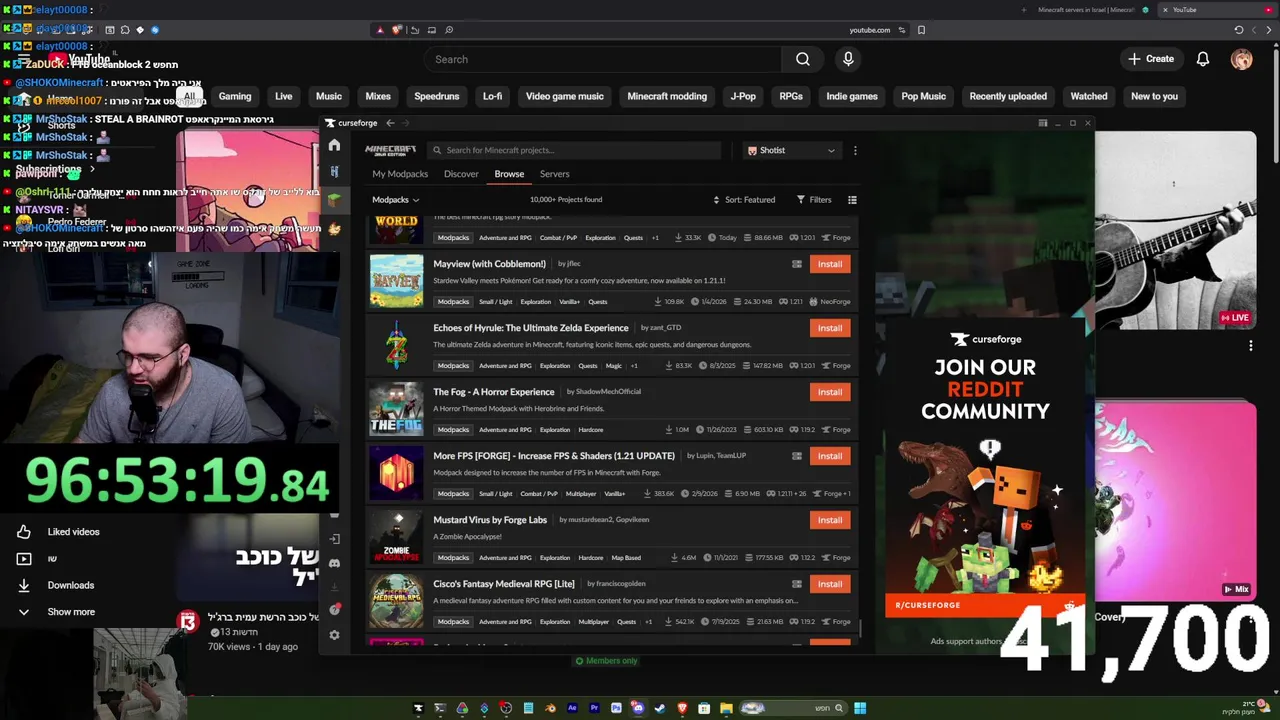Screen dimensions: 1280x720
Task: Select the Indie games filter chip
Action: [x=852, y=96]
